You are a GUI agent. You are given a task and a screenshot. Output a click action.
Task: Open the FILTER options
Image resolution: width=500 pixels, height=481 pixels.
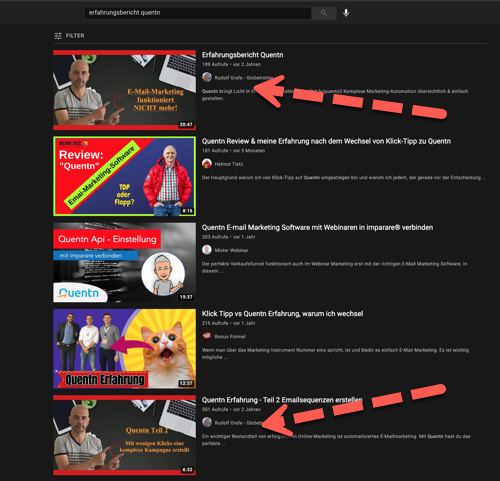69,36
